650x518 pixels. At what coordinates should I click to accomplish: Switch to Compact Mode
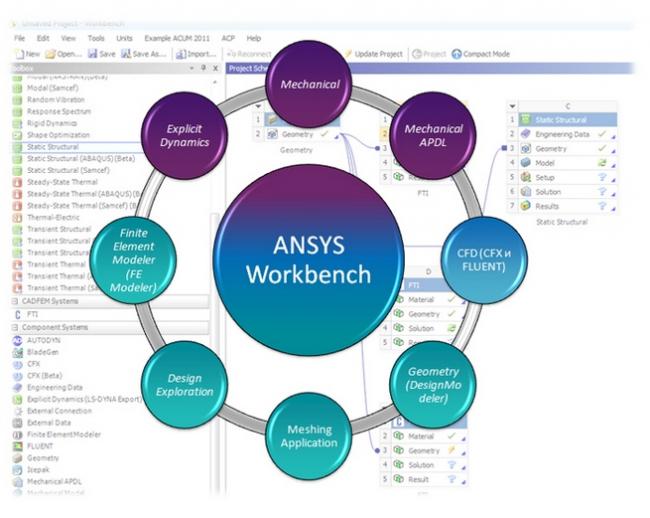pos(481,54)
